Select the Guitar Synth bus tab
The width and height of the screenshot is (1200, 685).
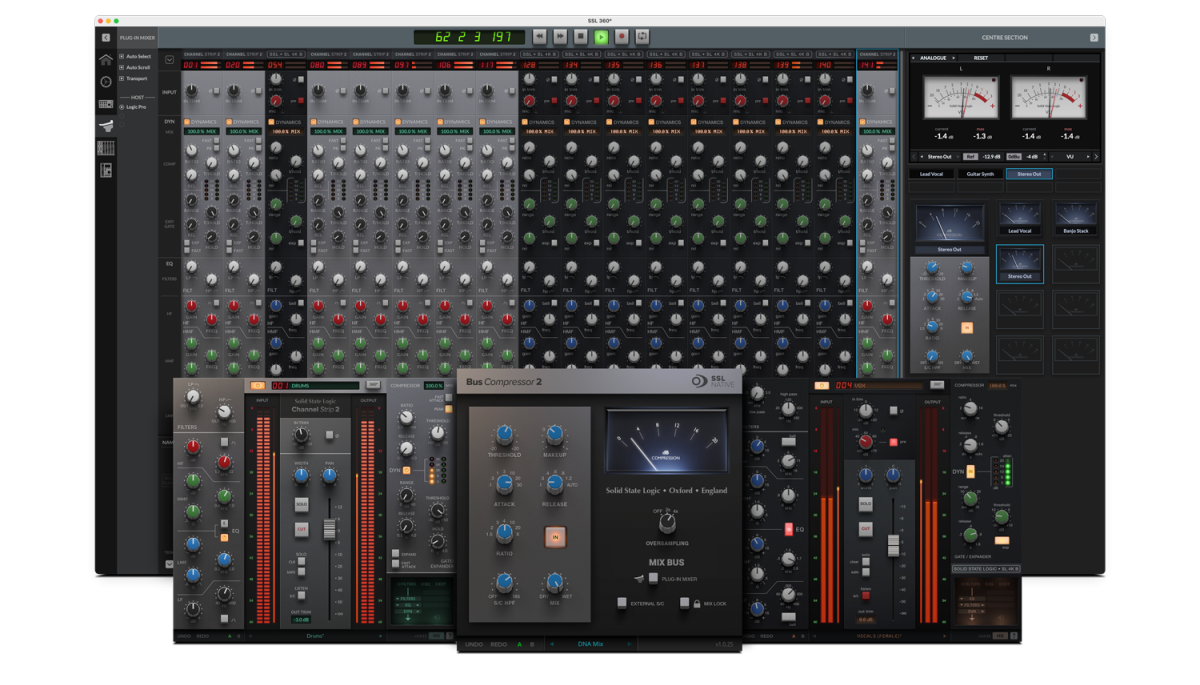(x=980, y=174)
